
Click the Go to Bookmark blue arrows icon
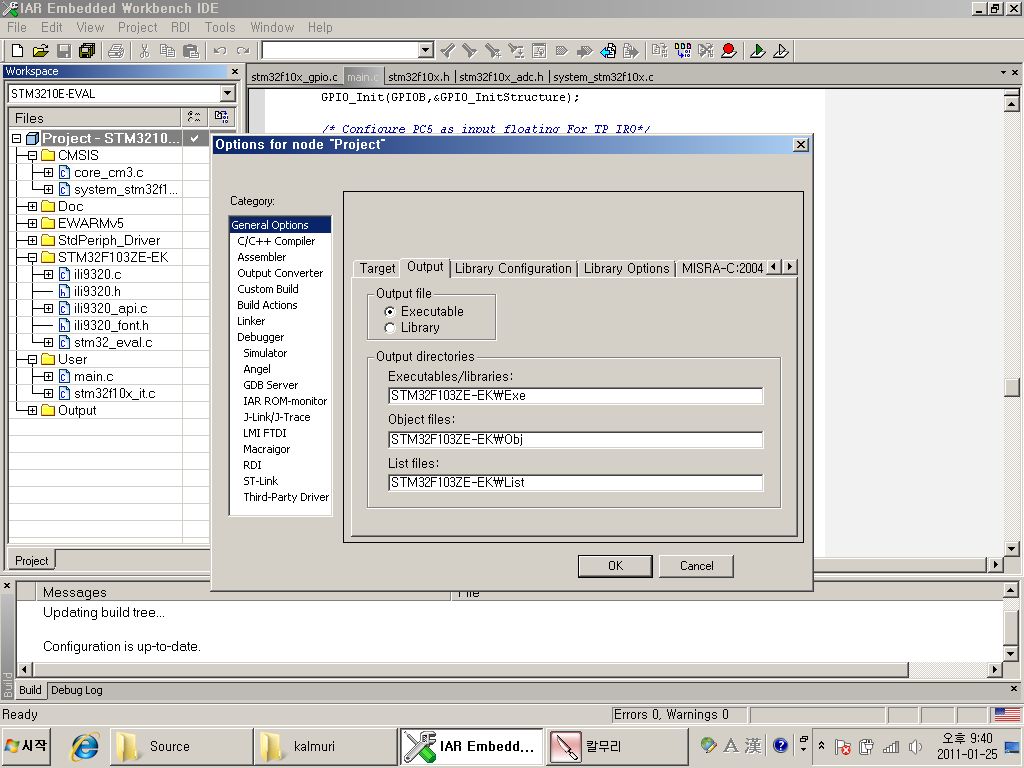[x=608, y=50]
